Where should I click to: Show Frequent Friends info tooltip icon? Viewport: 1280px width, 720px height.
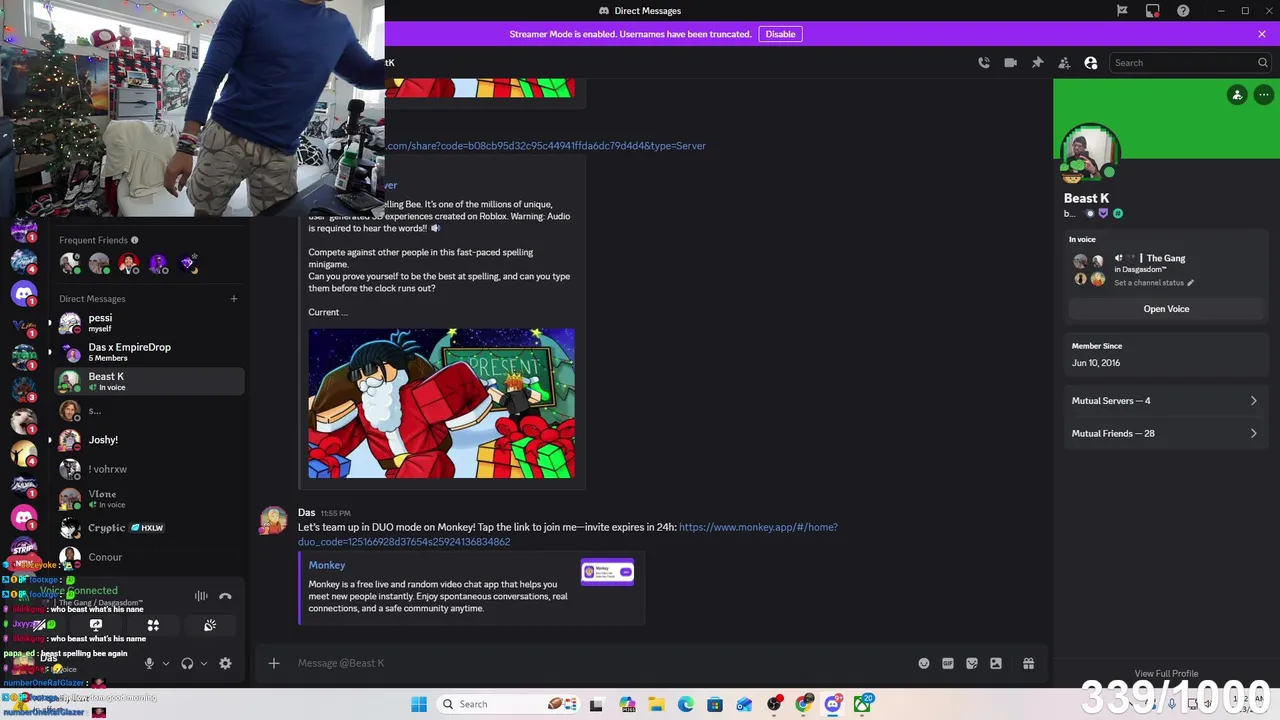tap(135, 240)
